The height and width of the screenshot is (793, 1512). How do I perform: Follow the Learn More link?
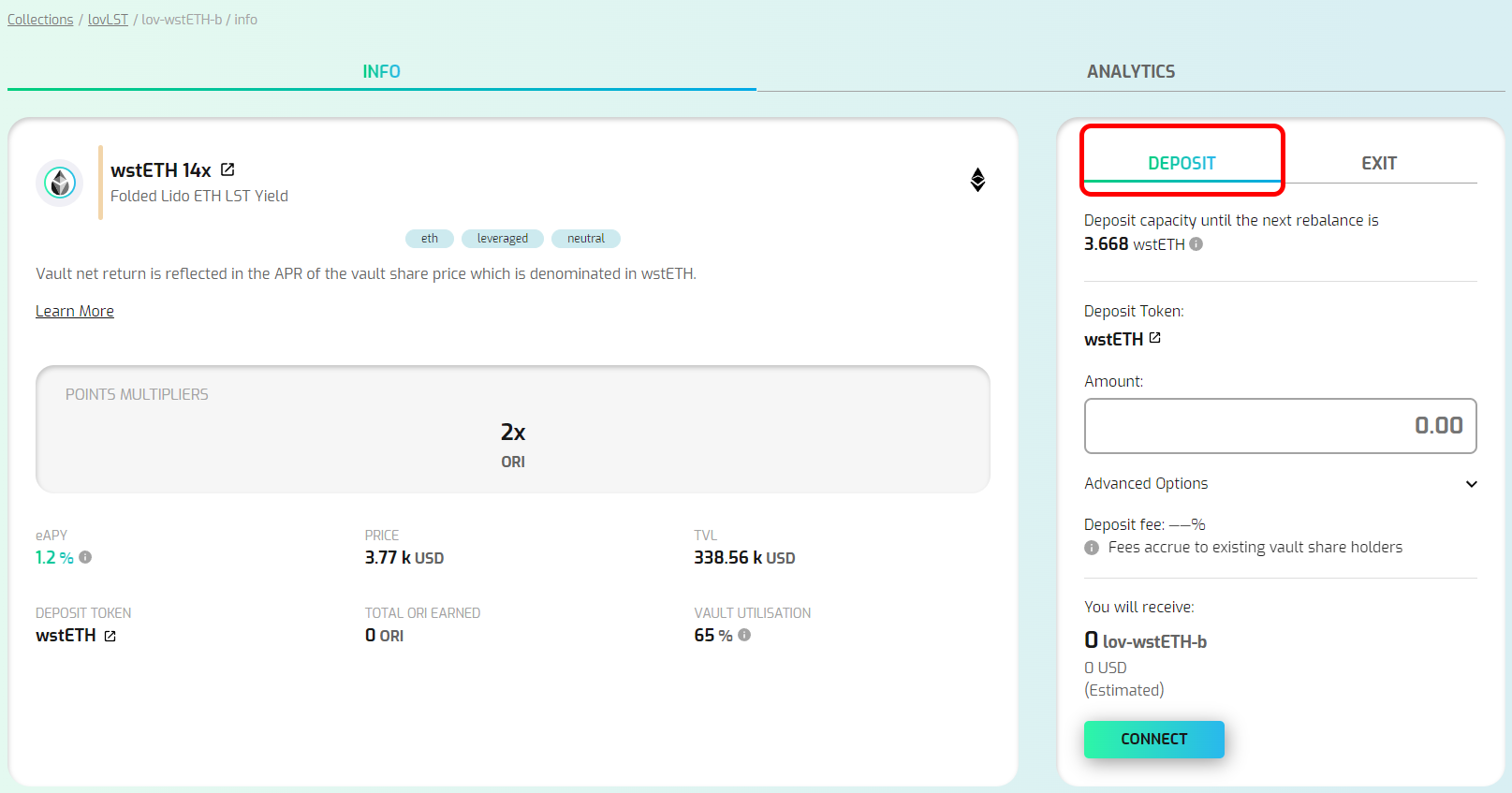[75, 311]
